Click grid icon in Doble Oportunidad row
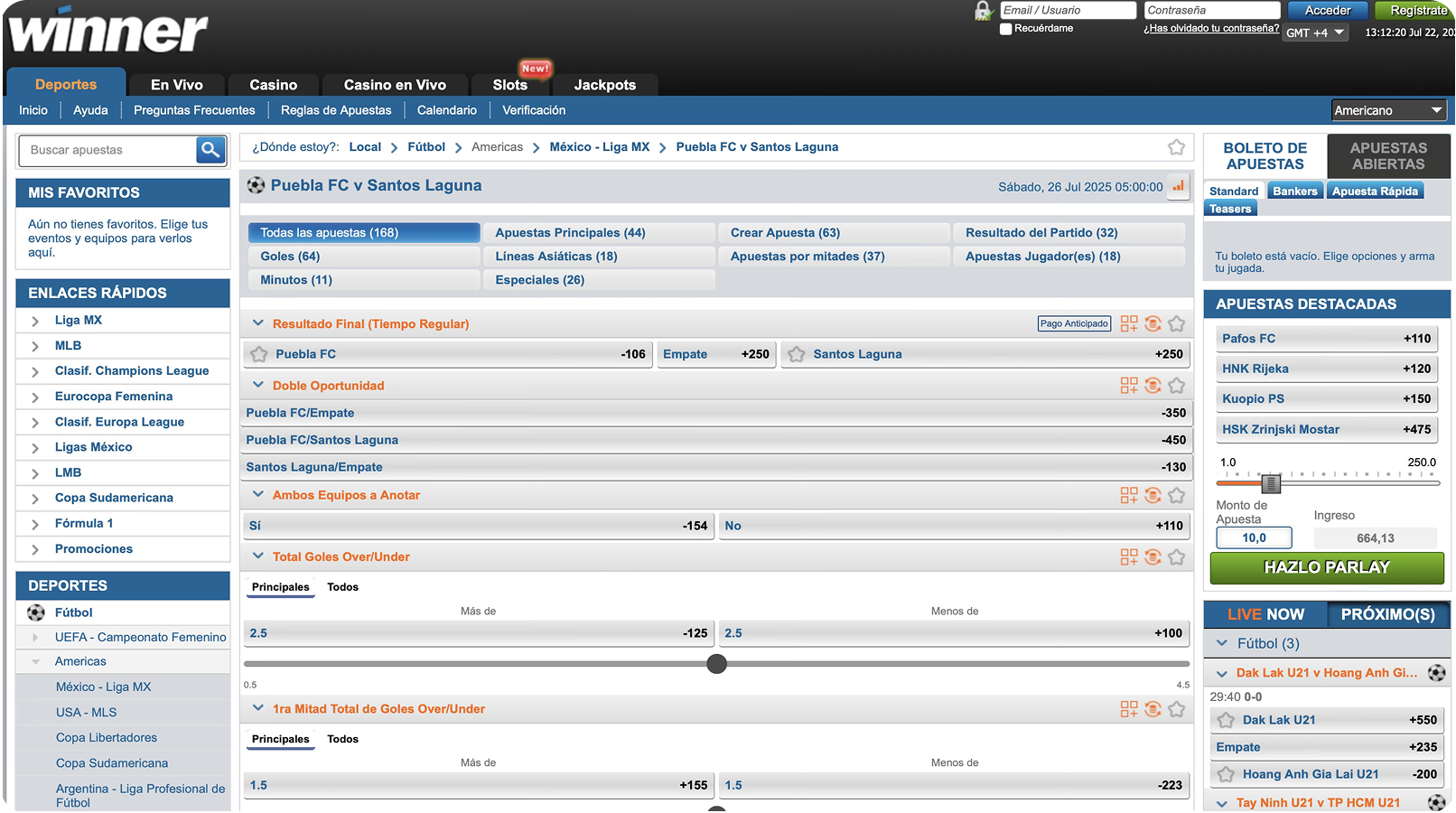Viewport: 1456px width, 813px height. tap(1129, 386)
